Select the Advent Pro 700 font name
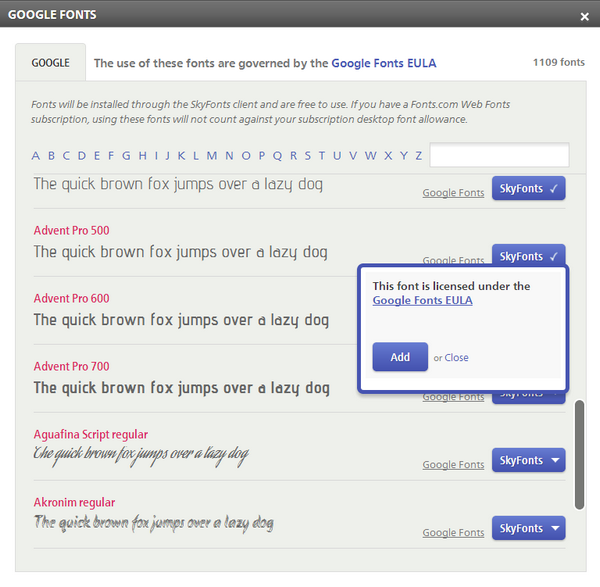The width and height of the screenshot is (600, 587). tap(72, 367)
